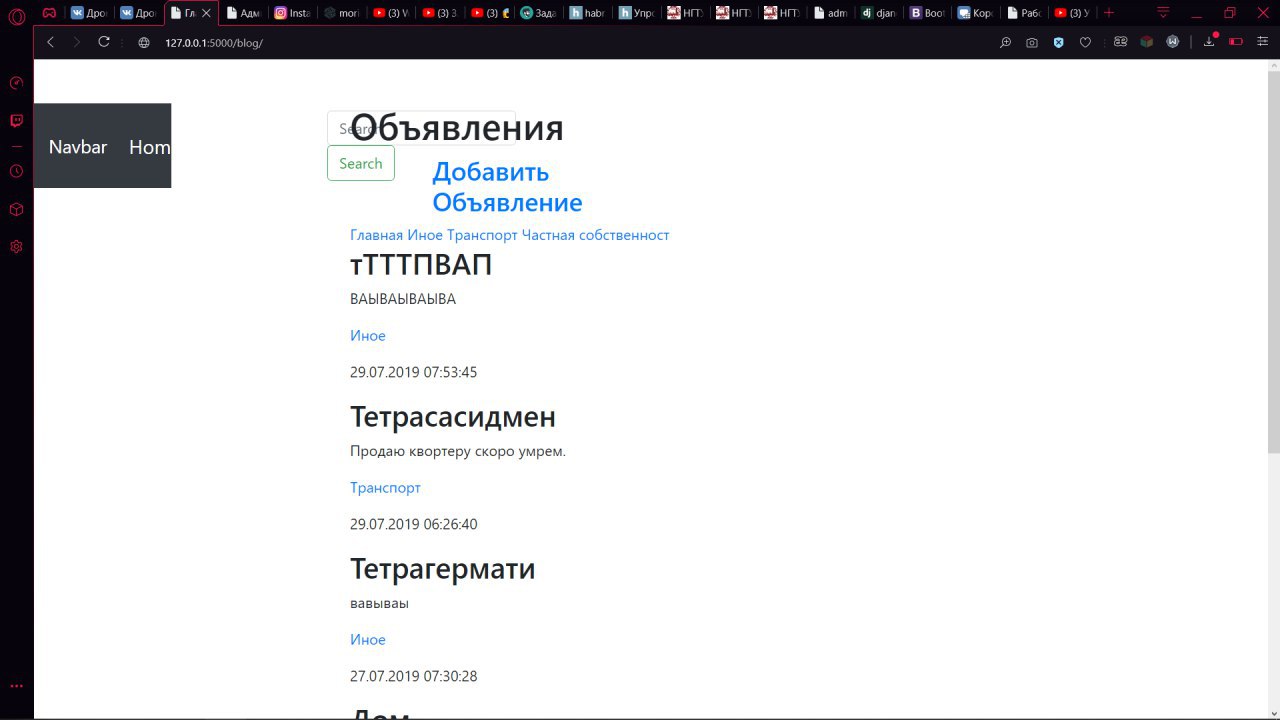Screen dimensions: 1280x720
Task: Open a new tab with plus icon
Action: point(1109,13)
